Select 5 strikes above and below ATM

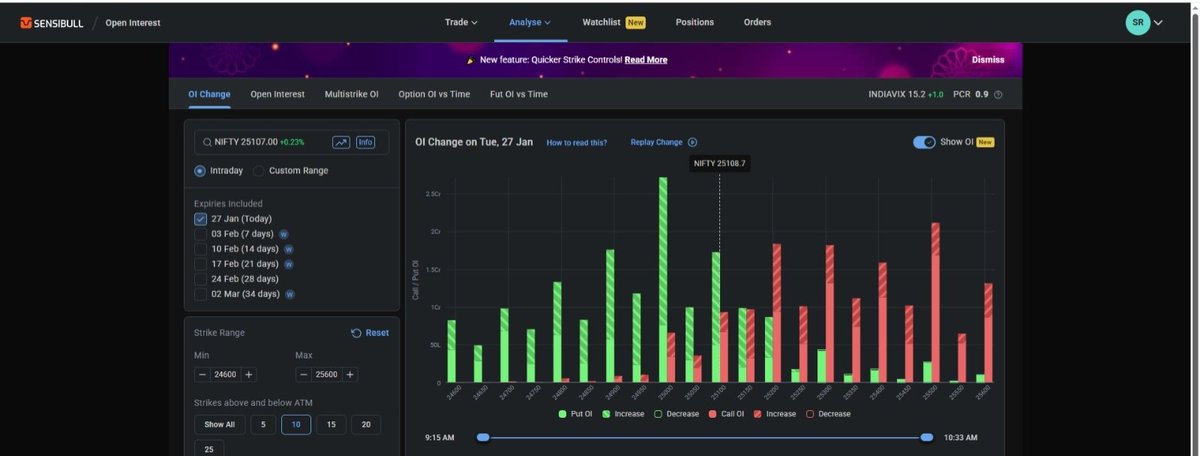pos(263,425)
